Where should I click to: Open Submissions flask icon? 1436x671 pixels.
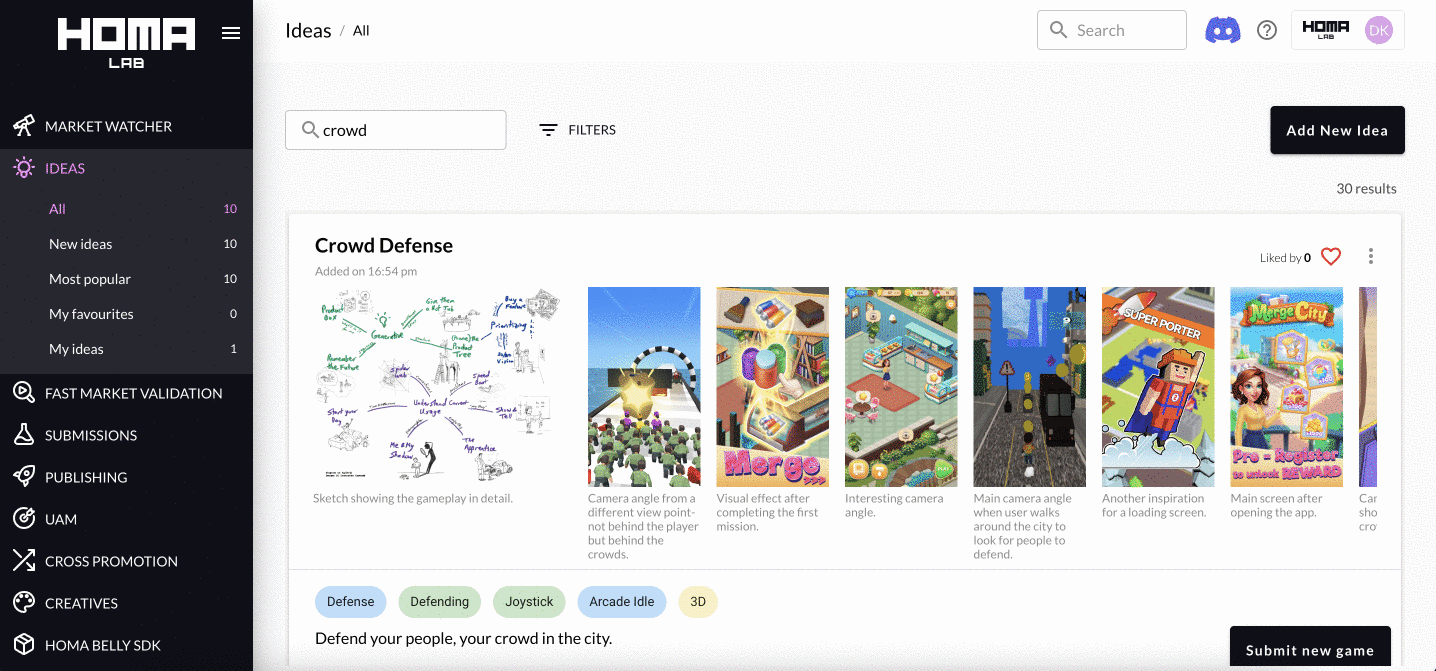click(24, 435)
